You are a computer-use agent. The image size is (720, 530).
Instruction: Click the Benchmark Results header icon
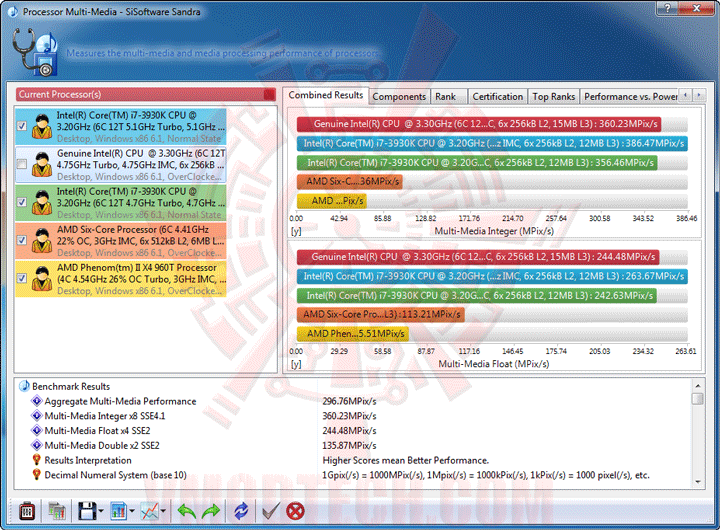(x=24, y=386)
